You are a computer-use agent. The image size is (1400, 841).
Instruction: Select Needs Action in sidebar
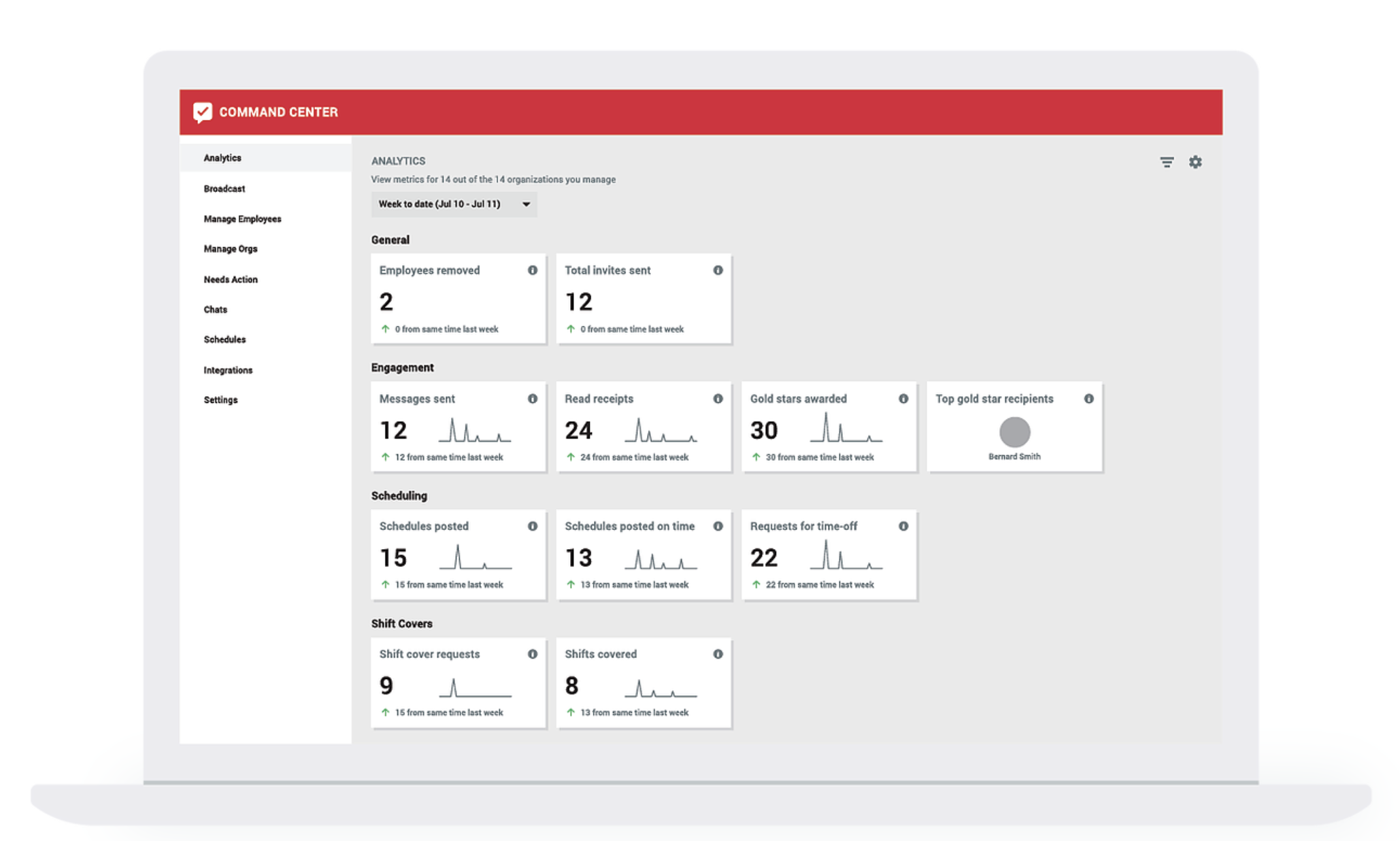pos(231,280)
